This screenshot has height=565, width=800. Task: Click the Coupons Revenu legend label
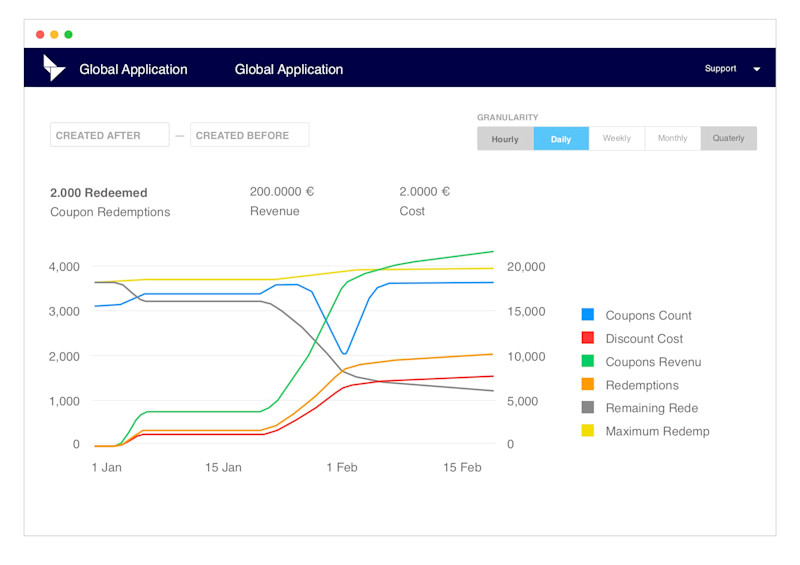point(653,362)
